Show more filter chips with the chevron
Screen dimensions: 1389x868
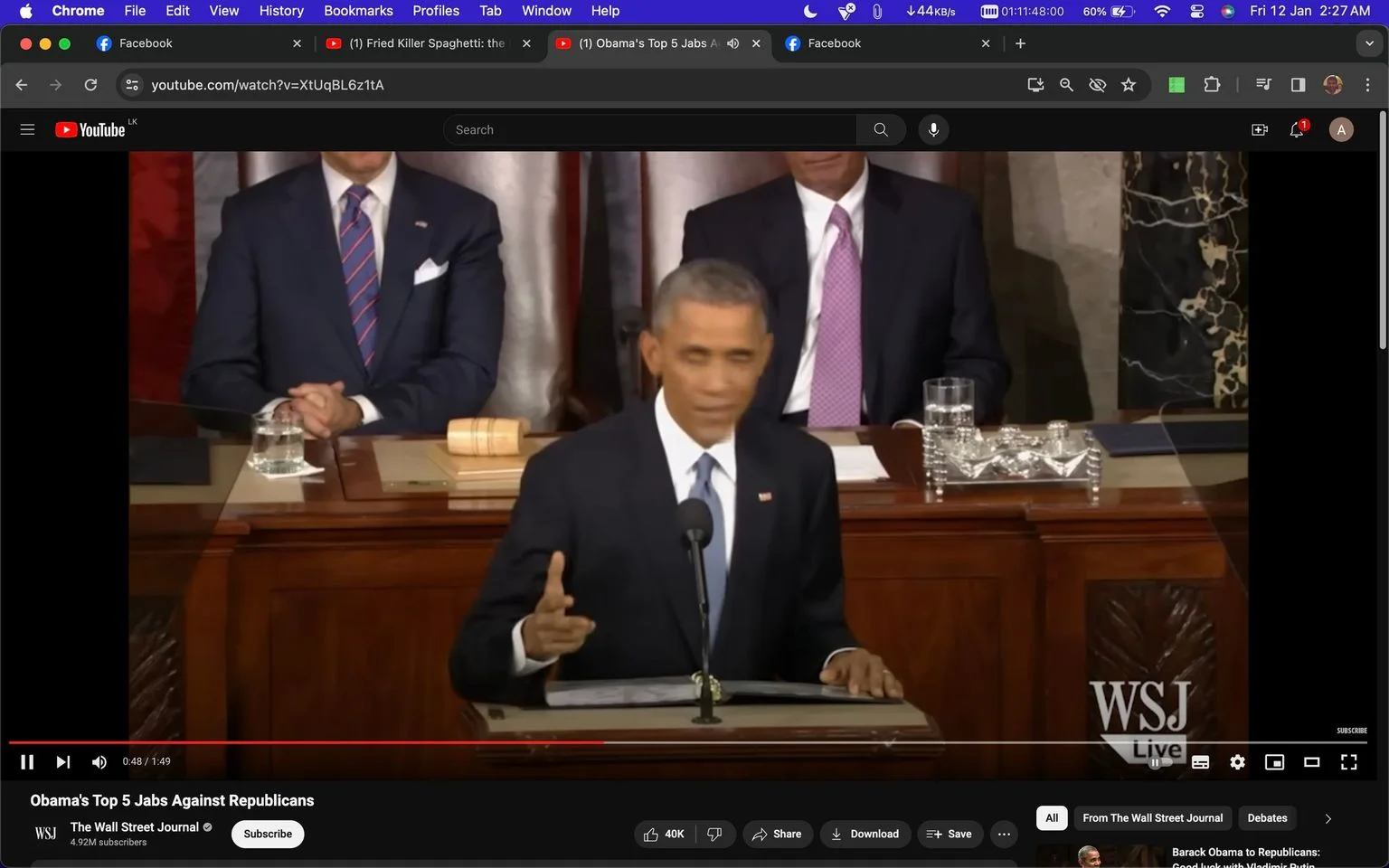tap(1328, 818)
